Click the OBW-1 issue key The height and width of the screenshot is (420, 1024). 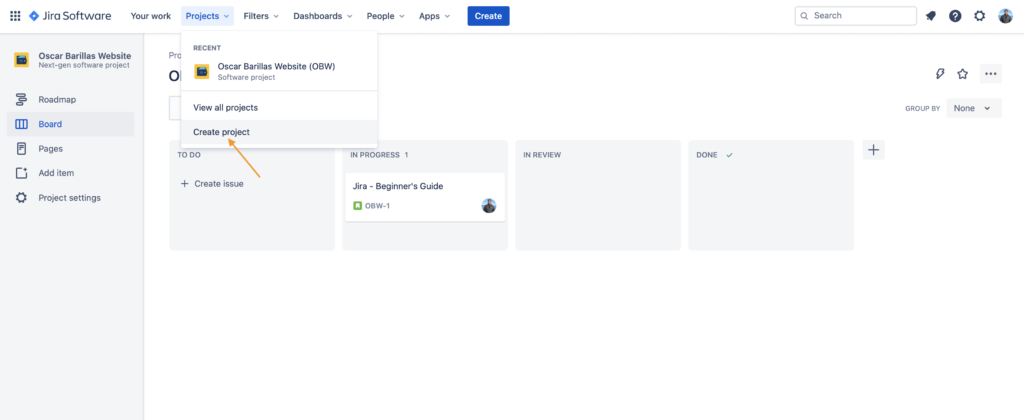tap(377, 206)
